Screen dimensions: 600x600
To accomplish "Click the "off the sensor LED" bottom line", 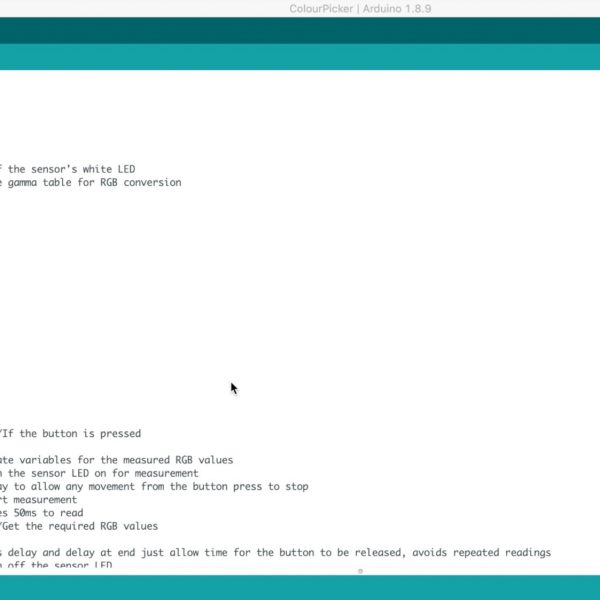I will (60, 565).
